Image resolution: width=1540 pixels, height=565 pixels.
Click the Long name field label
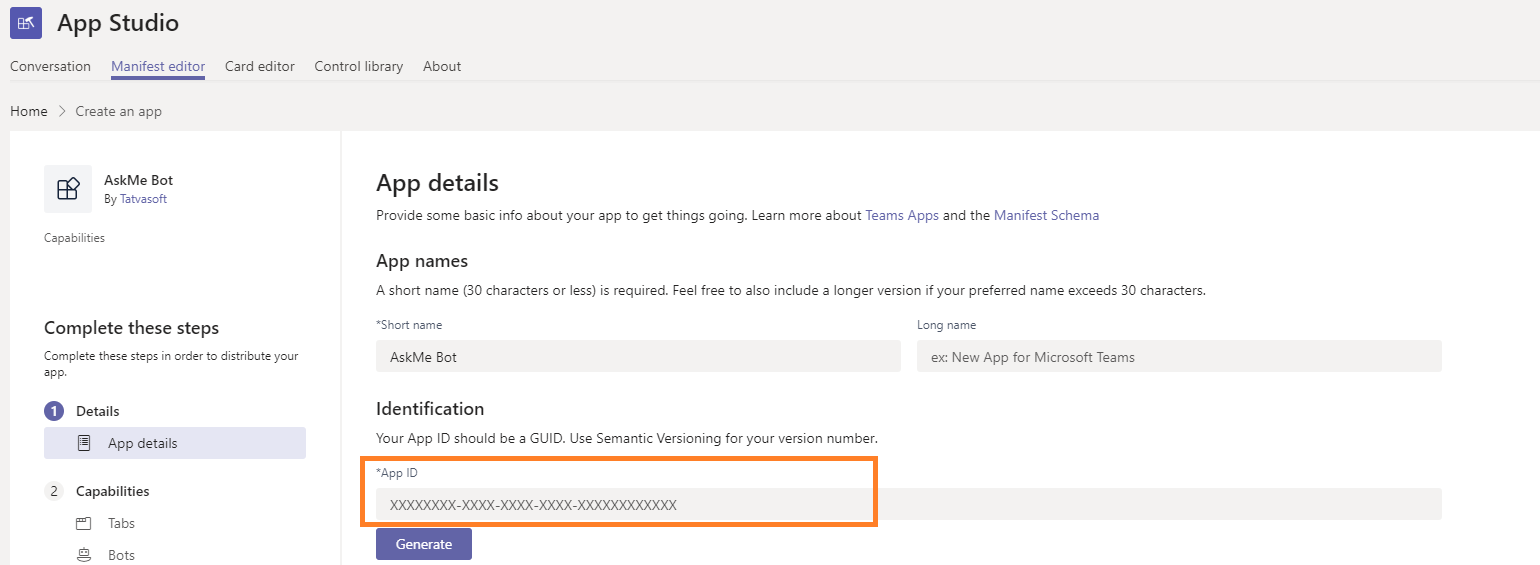pos(946,325)
